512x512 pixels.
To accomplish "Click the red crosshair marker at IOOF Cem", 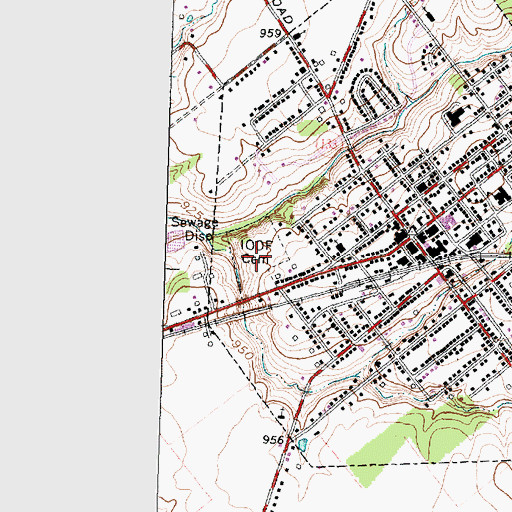I will coord(256,256).
